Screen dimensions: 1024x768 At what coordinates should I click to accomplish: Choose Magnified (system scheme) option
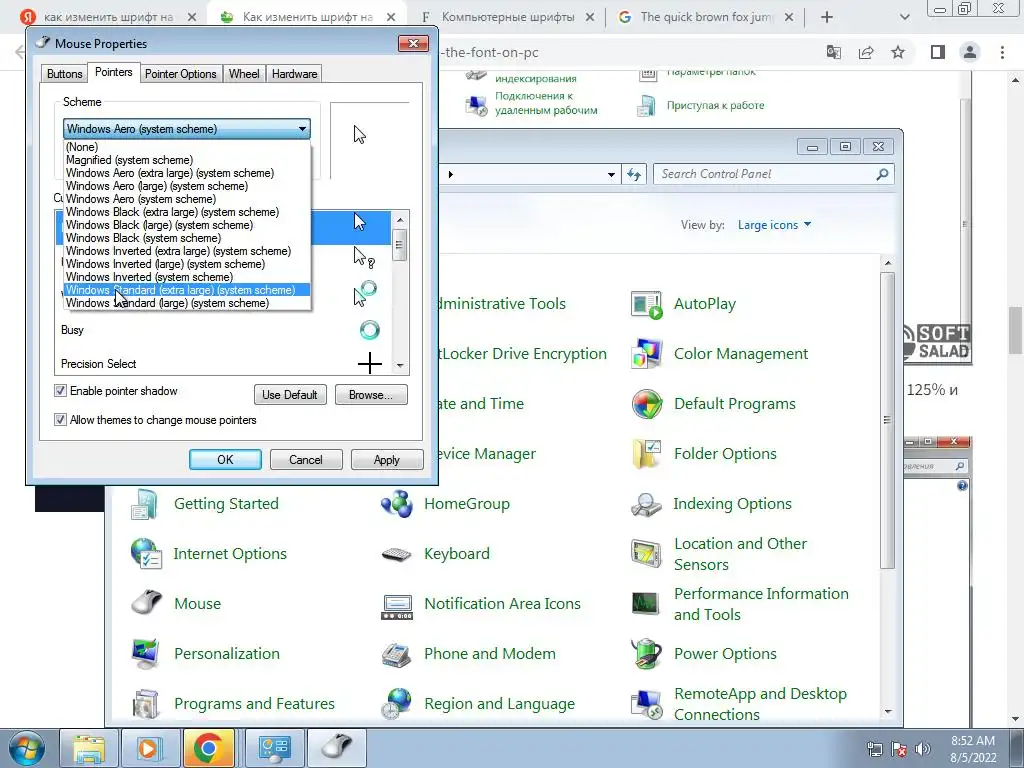(187, 160)
